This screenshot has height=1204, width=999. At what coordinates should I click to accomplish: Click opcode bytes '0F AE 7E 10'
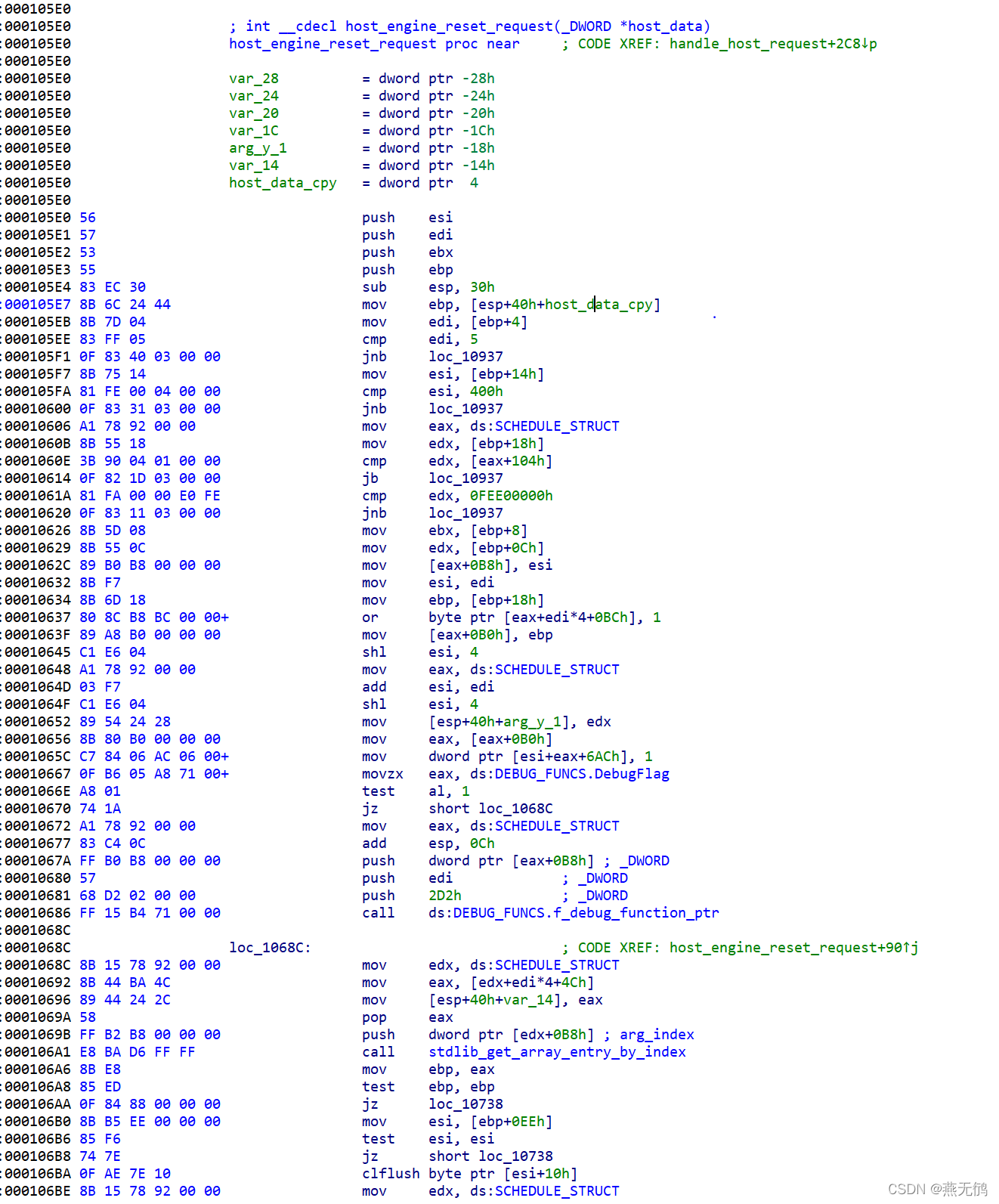(x=125, y=1174)
